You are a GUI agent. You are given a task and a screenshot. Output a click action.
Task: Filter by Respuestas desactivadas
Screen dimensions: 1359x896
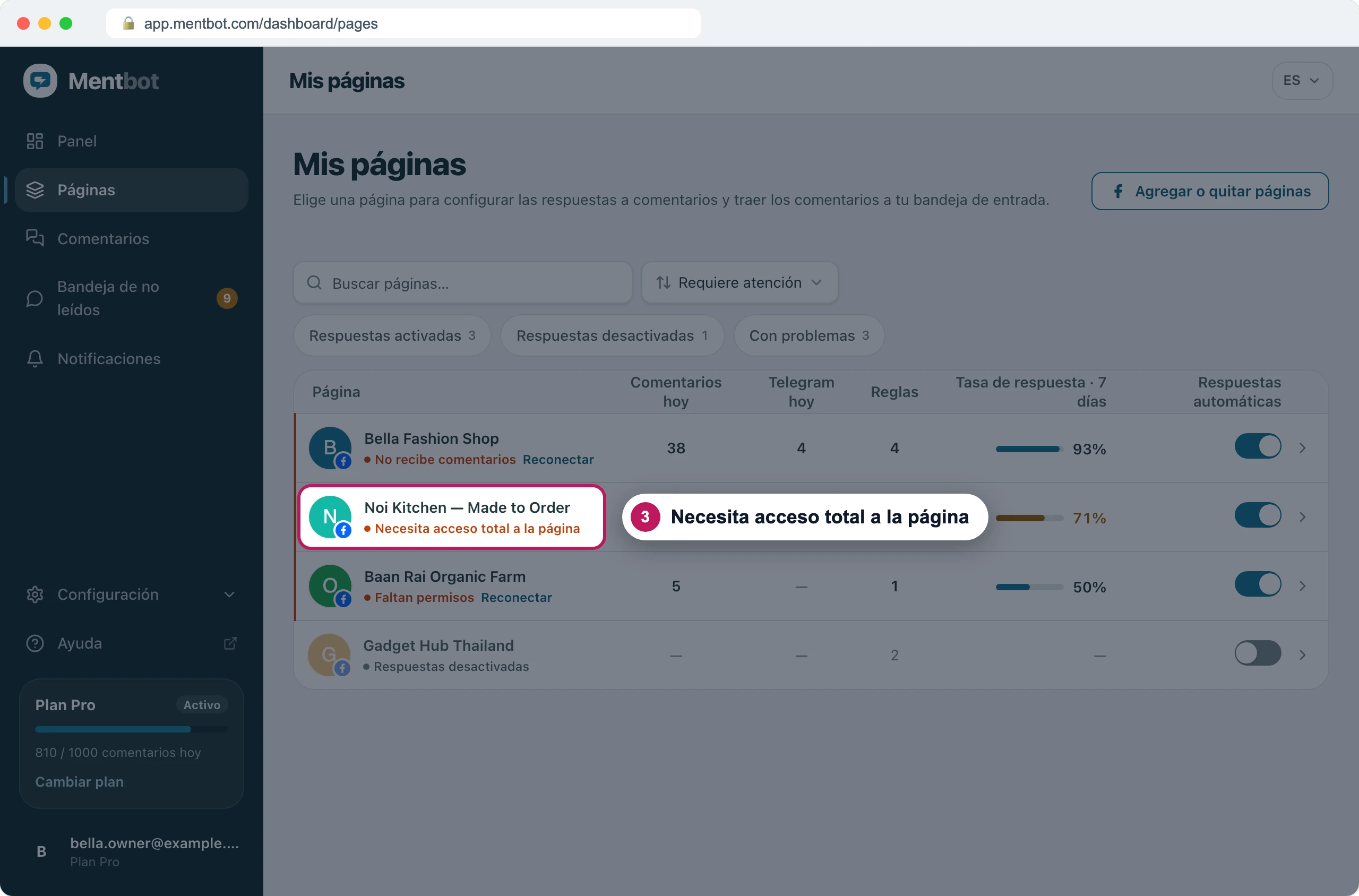click(612, 335)
